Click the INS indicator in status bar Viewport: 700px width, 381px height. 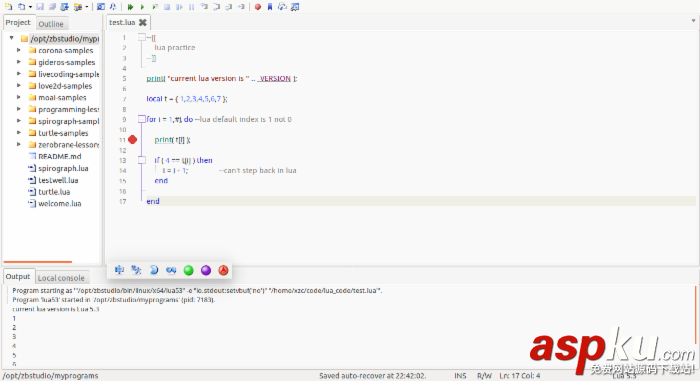tap(460, 376)
